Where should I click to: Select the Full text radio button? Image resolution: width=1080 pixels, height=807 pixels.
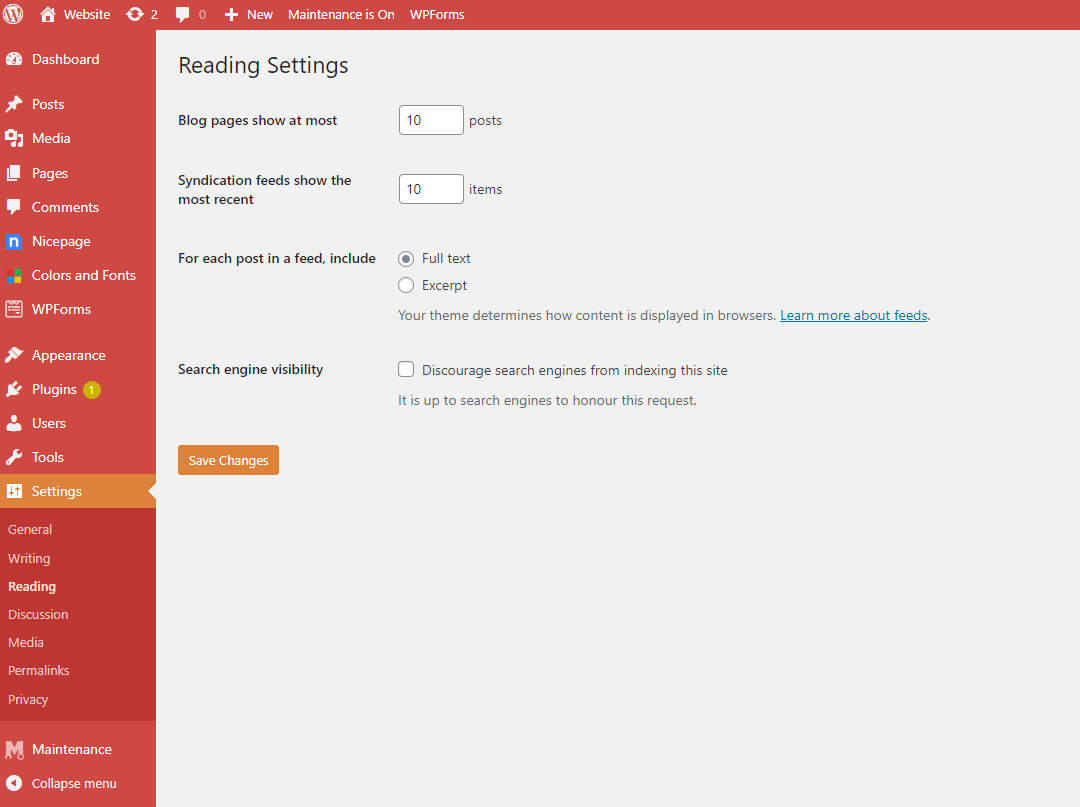(x=406, y=259)
